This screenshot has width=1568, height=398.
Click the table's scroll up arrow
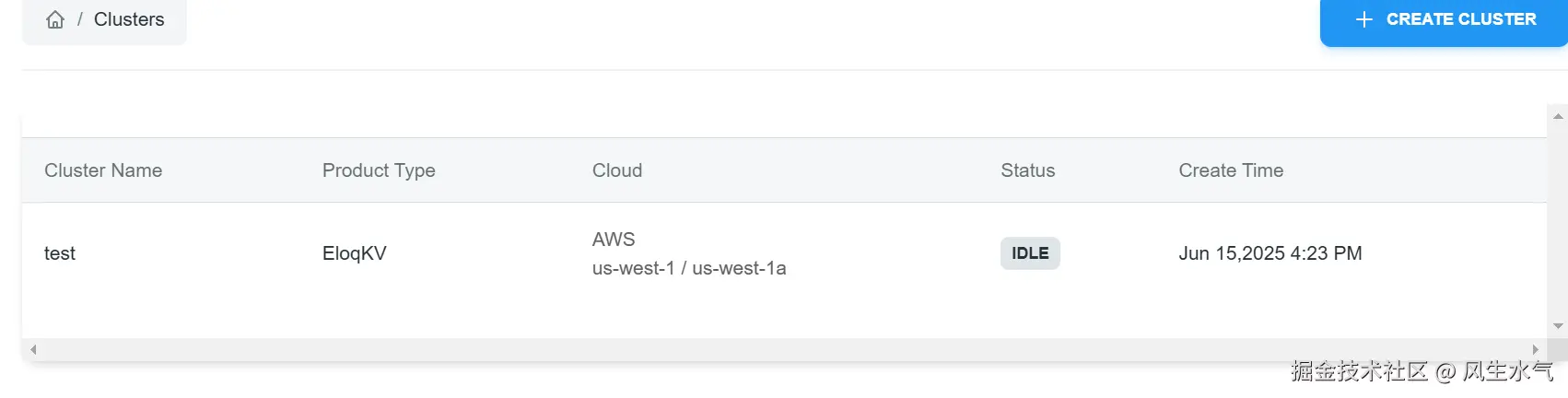coord(1558,117)
